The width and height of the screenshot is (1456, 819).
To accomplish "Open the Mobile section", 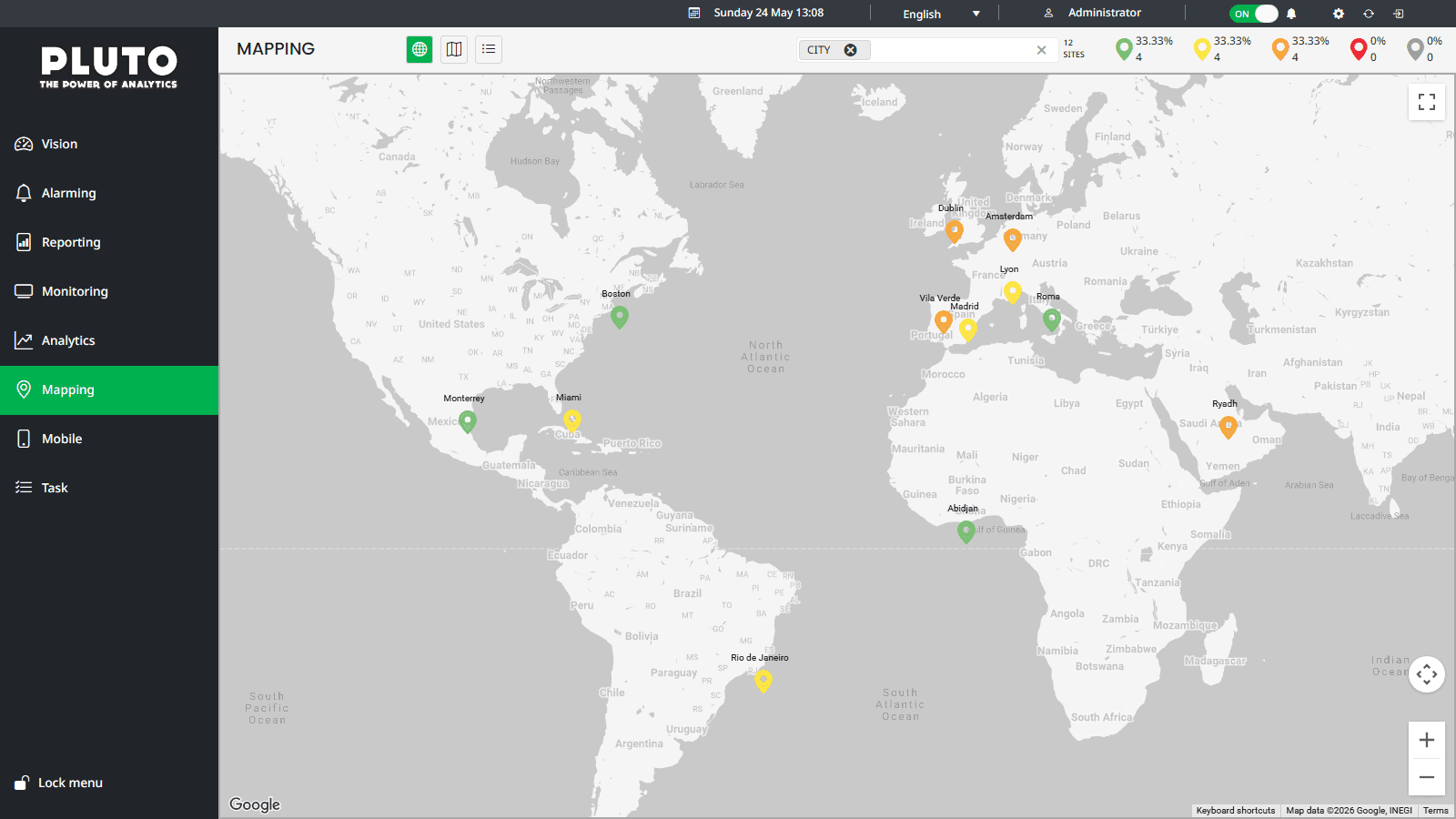I will pyautogui.click(x=109, y=439).
